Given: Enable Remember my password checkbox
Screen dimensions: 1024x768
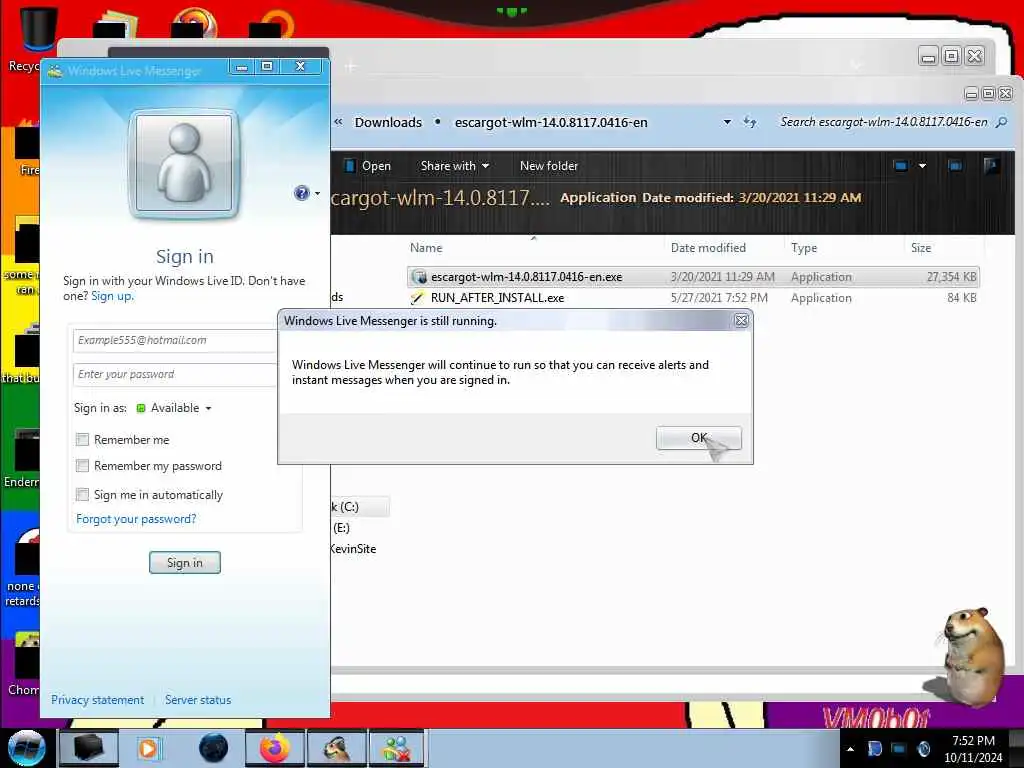Looking at the screenshot, I should [x=82, y=466].
